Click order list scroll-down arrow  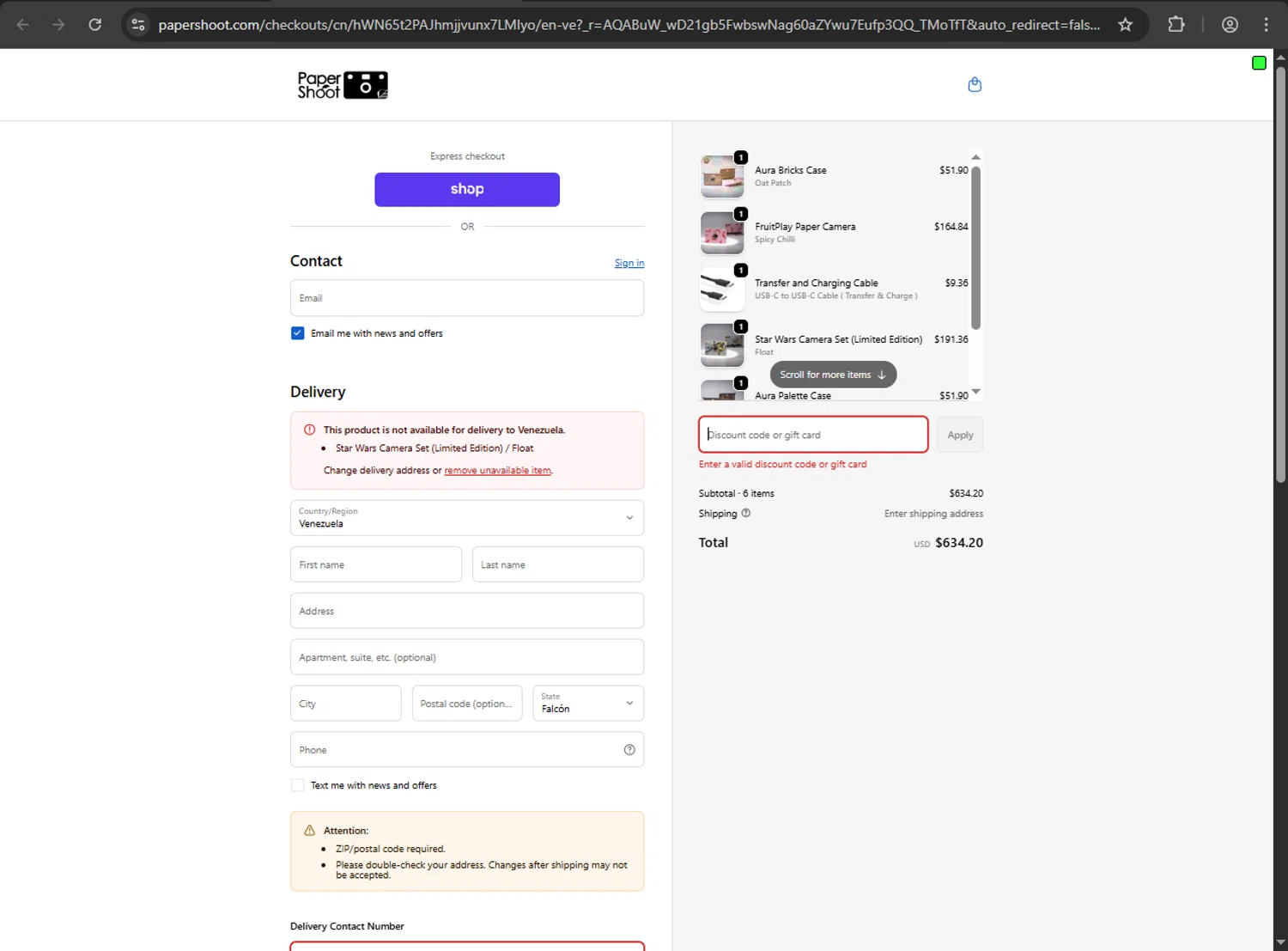[975, 392]
